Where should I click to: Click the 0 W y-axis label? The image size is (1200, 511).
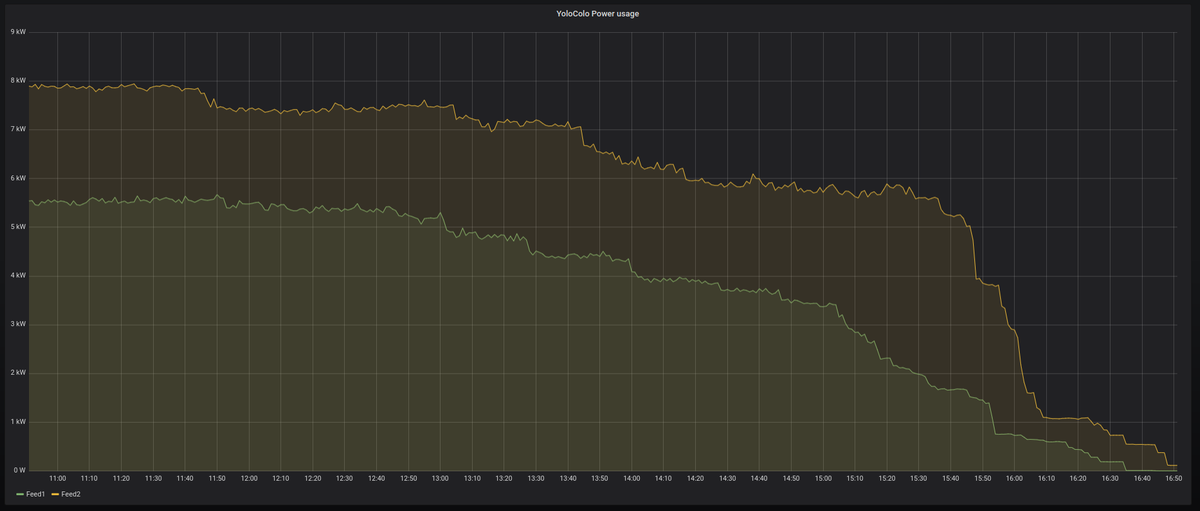(x=19, y=470)
